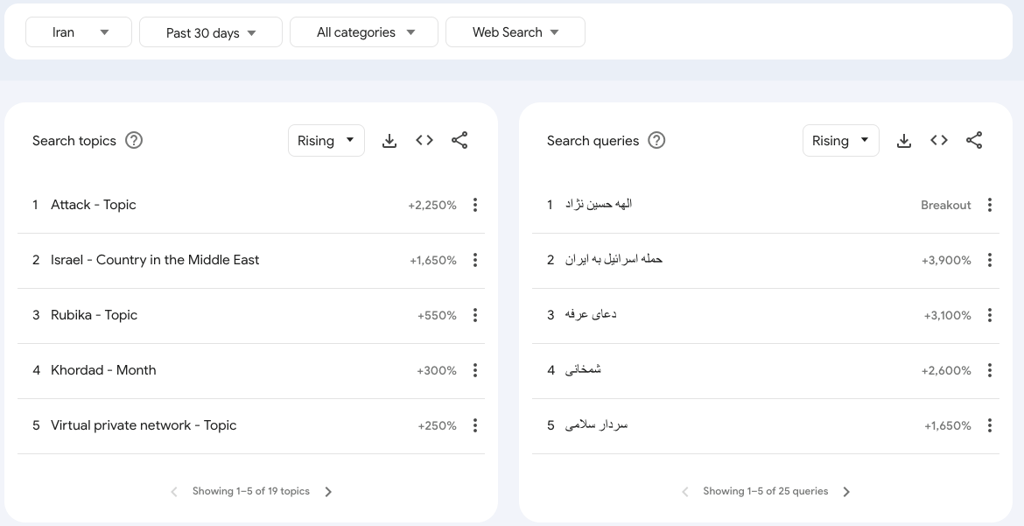This screenshot has height=526, width=1024.
Task: Open embed code for Search topics
Action: point(424,140)
